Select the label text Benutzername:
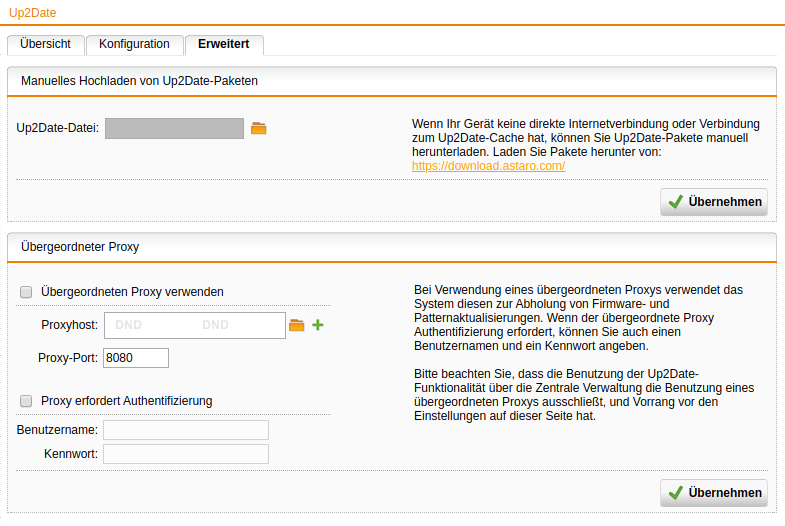The image size is (785, 526). pos(57,430)
